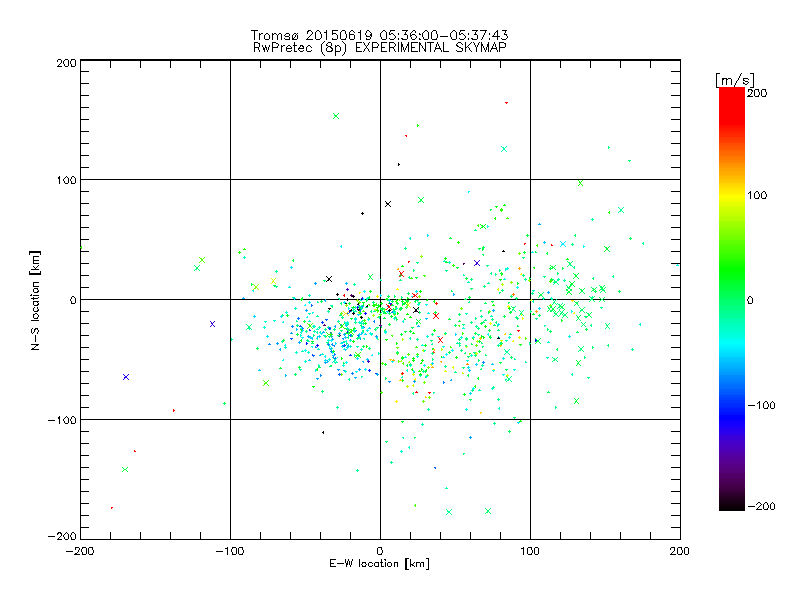Click the x-axis tick label '-100'

230,551
